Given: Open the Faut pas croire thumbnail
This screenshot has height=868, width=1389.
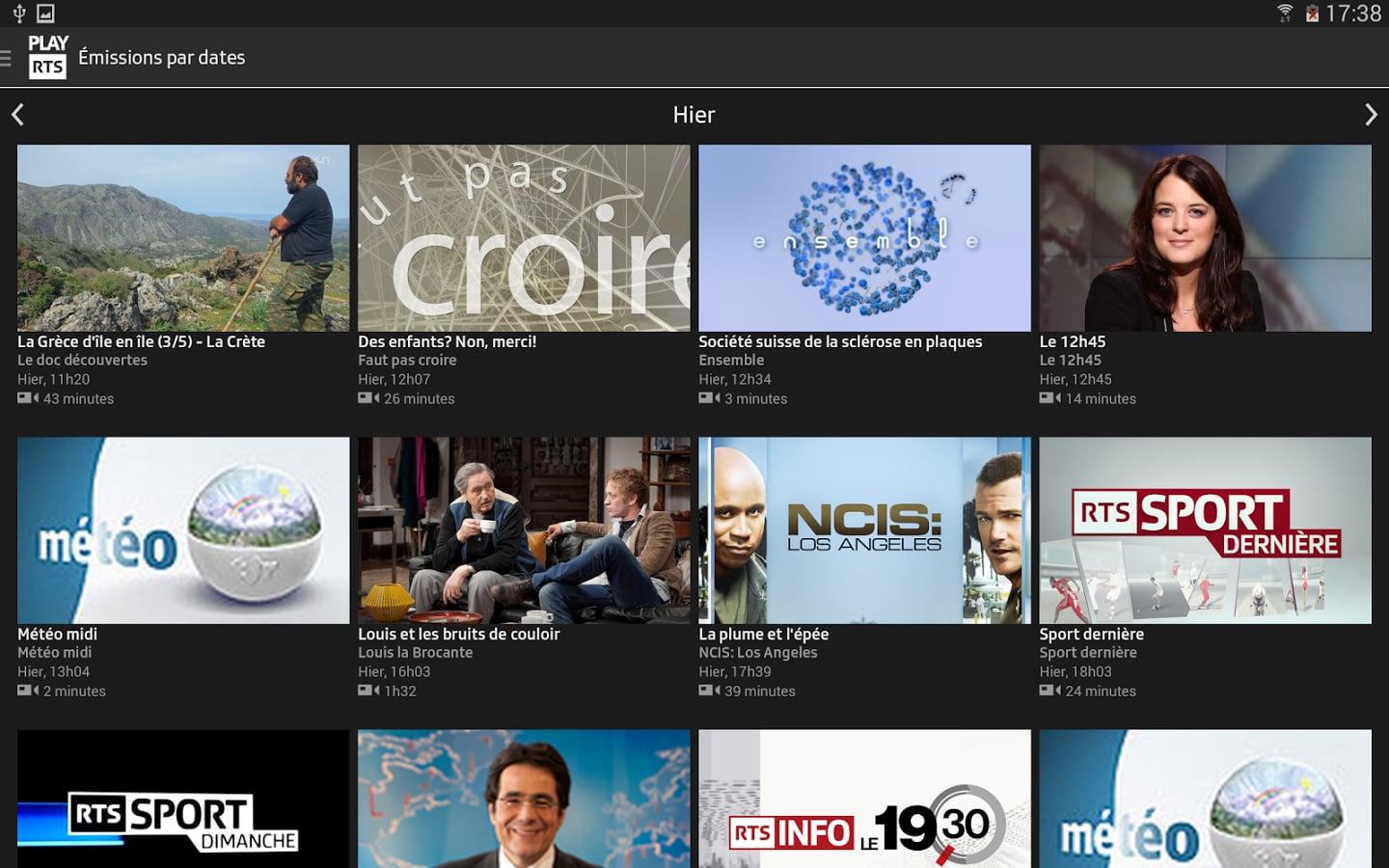Looking at the screenshot, I should pyautogui.click(x=524, y=238).
